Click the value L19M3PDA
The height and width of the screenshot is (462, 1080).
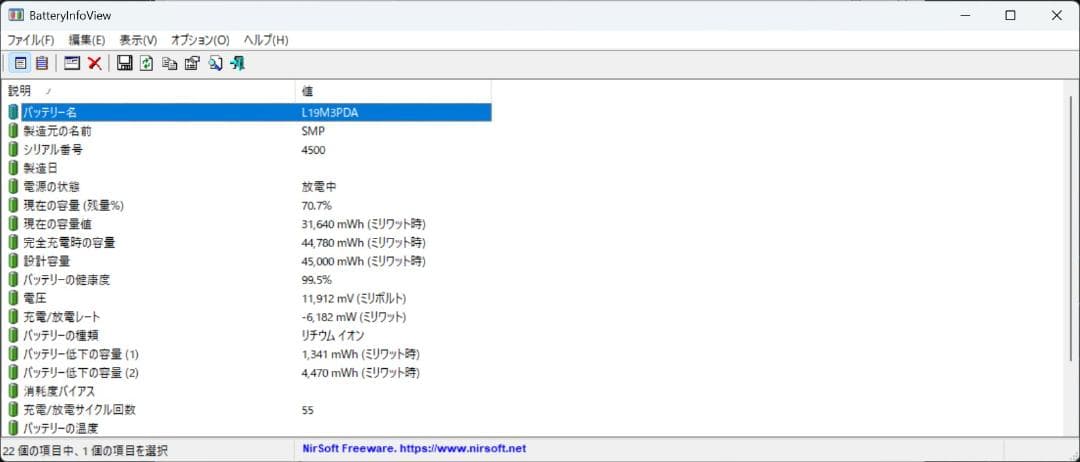330,112
